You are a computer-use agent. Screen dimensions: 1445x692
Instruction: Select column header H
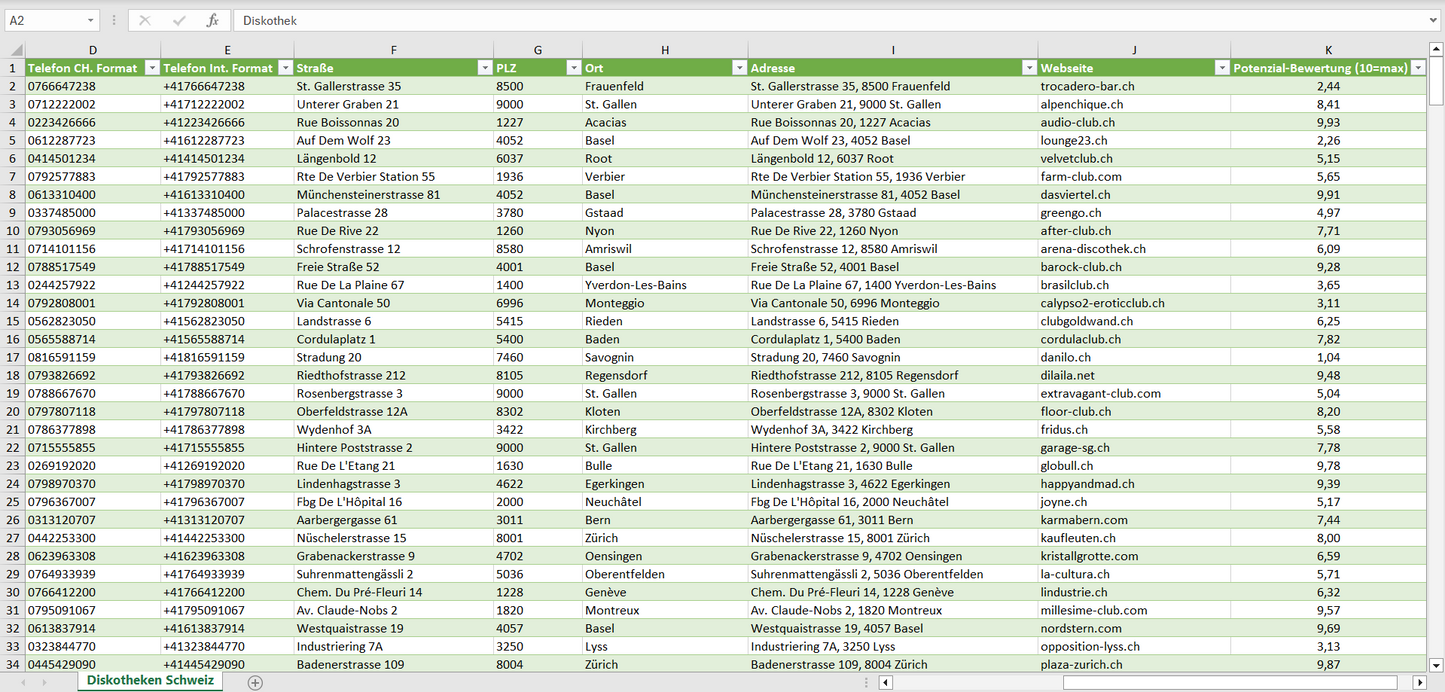(664, 50)
